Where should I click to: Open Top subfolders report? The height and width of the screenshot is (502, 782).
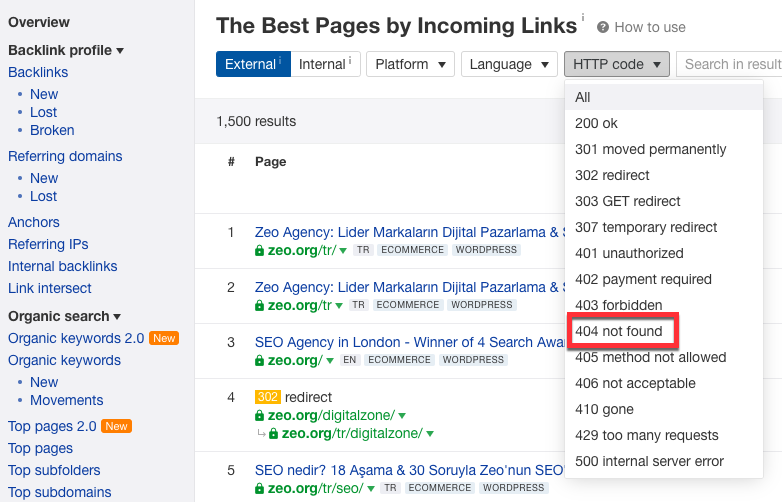pos(54,470)
